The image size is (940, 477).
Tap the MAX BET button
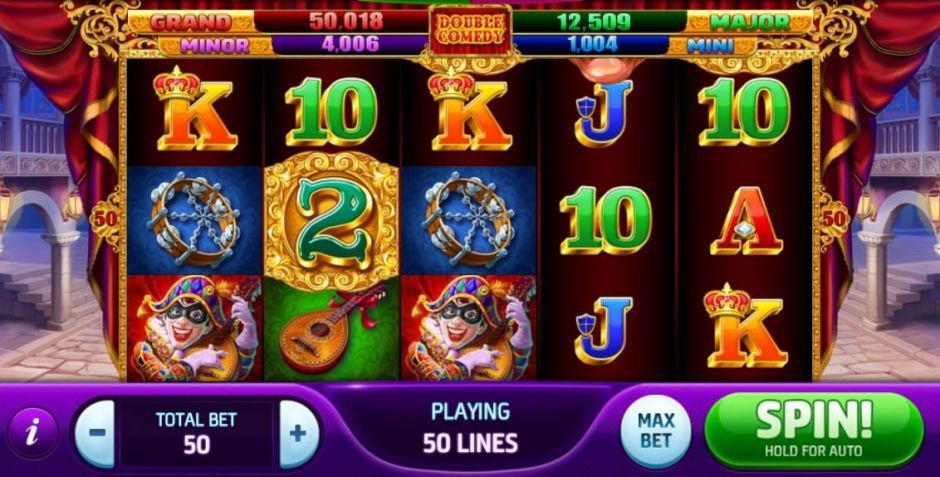coord(656,431)
